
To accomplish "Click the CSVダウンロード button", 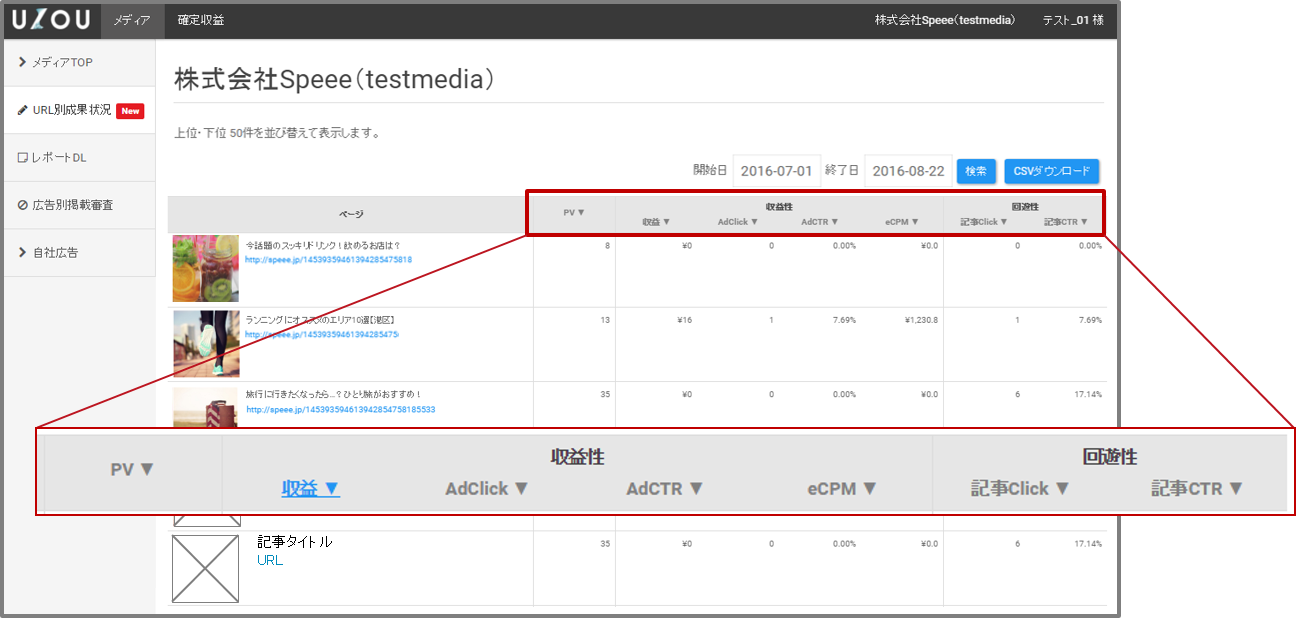I will click(x=1051, y=171).
